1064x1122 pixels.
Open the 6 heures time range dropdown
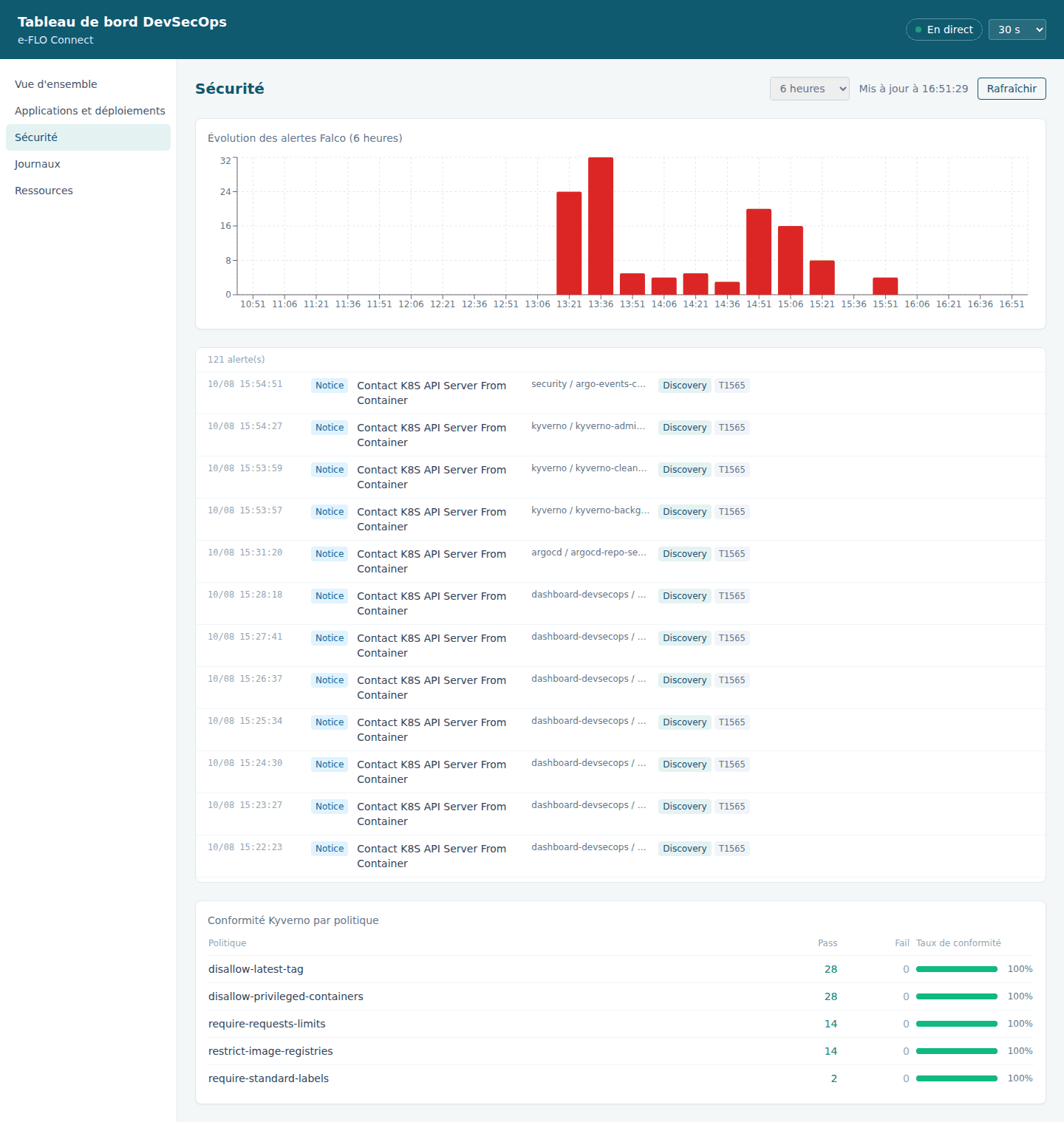point(809,89)
